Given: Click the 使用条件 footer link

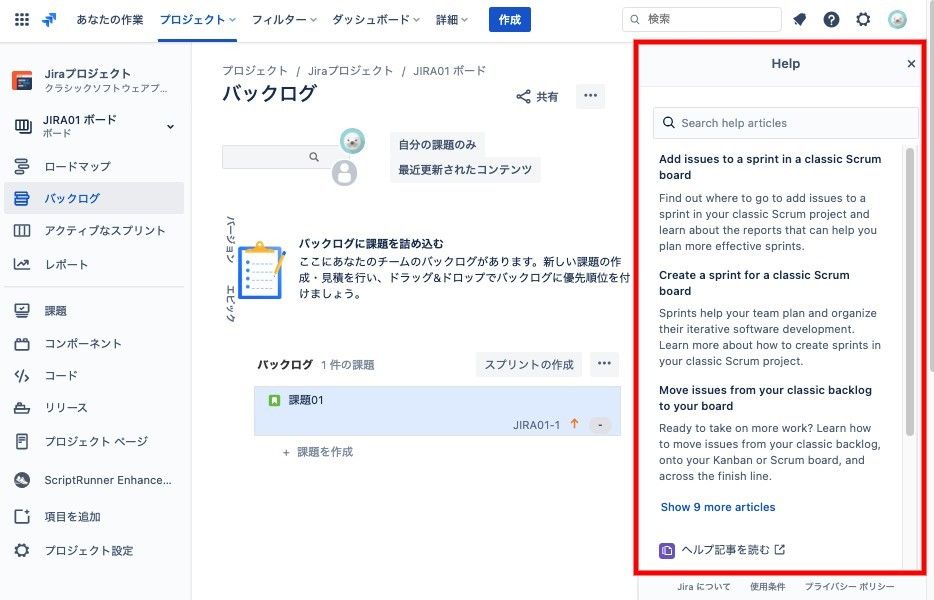Looking at the screenshot, I should tap(767, 587).
